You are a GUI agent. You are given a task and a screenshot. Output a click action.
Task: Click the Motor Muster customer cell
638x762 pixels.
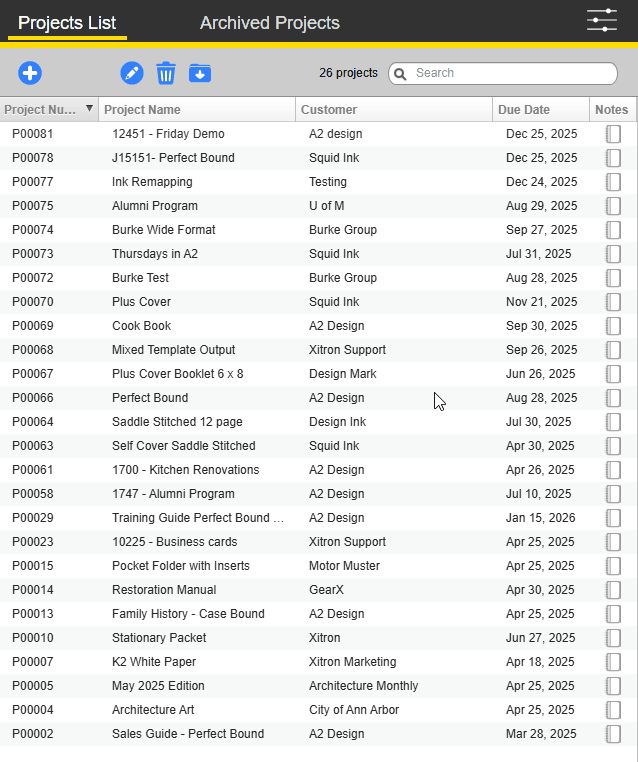click(344, 566)
